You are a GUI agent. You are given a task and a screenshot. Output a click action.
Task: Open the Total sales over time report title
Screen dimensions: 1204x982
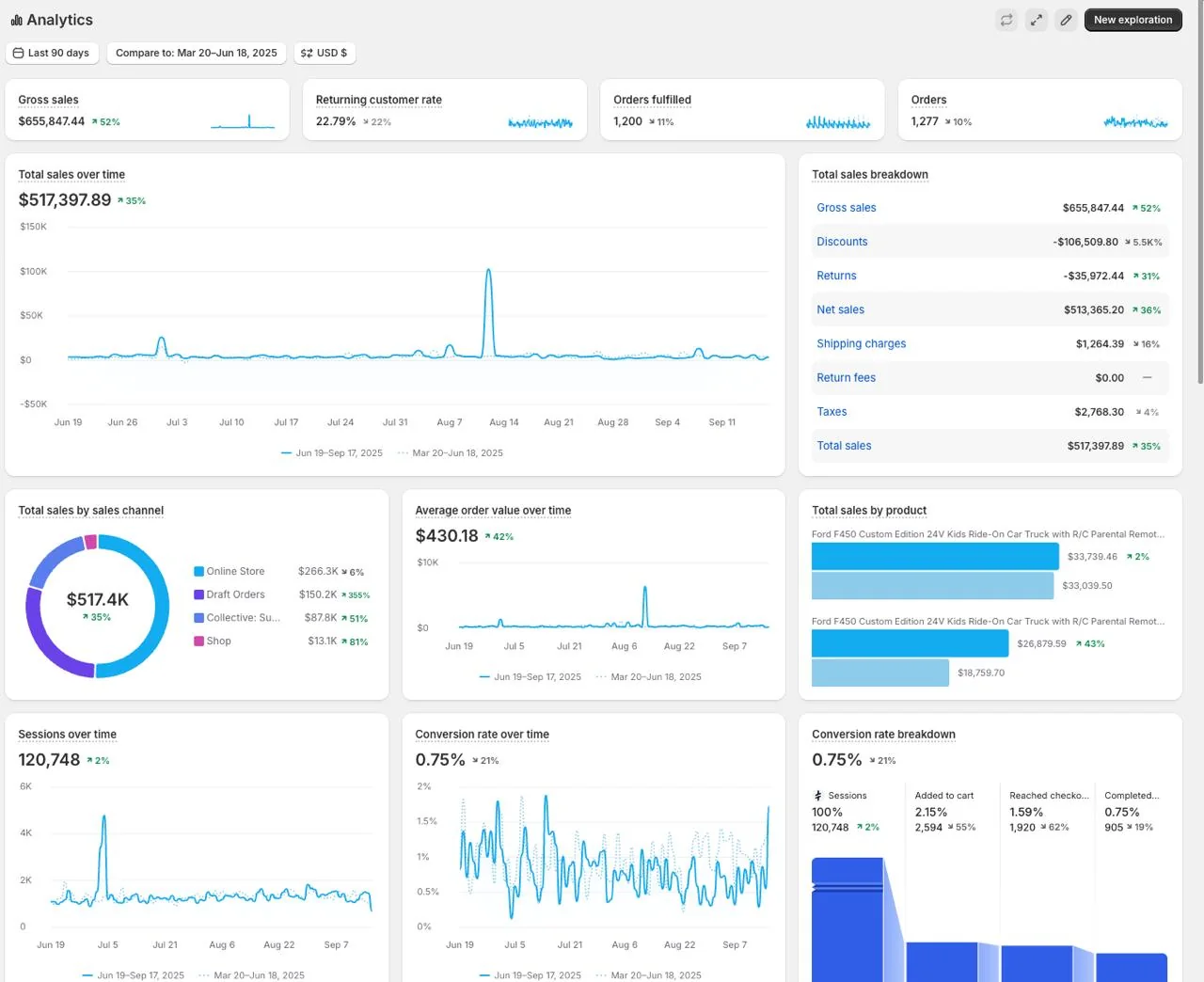click(71, 175)
